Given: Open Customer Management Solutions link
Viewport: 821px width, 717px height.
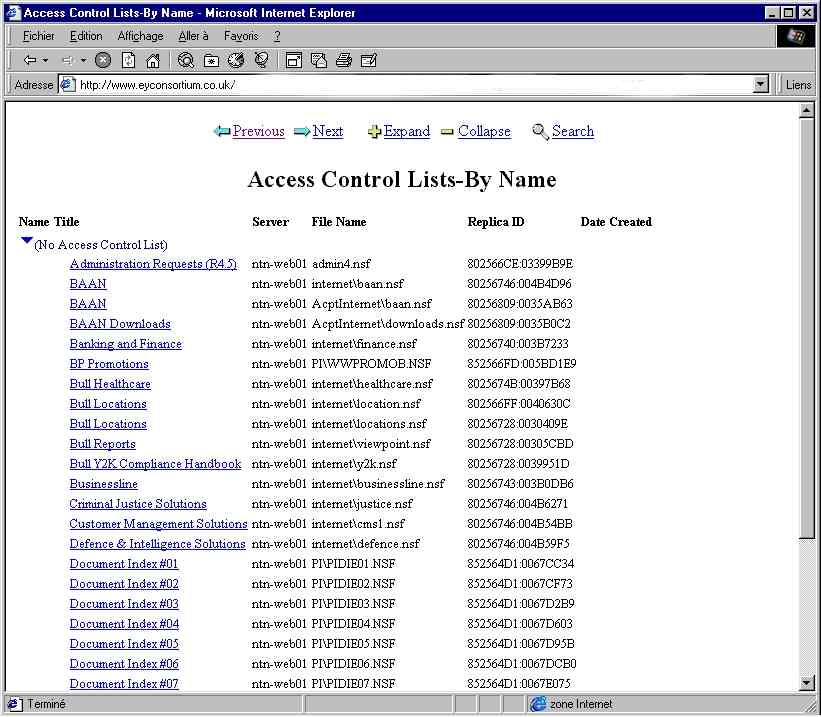Looking at the screenshot, I should (158, 524).
